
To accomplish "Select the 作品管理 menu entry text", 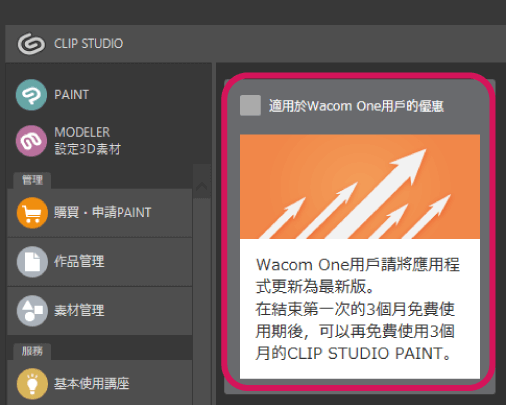I will [x=79, y=262].
